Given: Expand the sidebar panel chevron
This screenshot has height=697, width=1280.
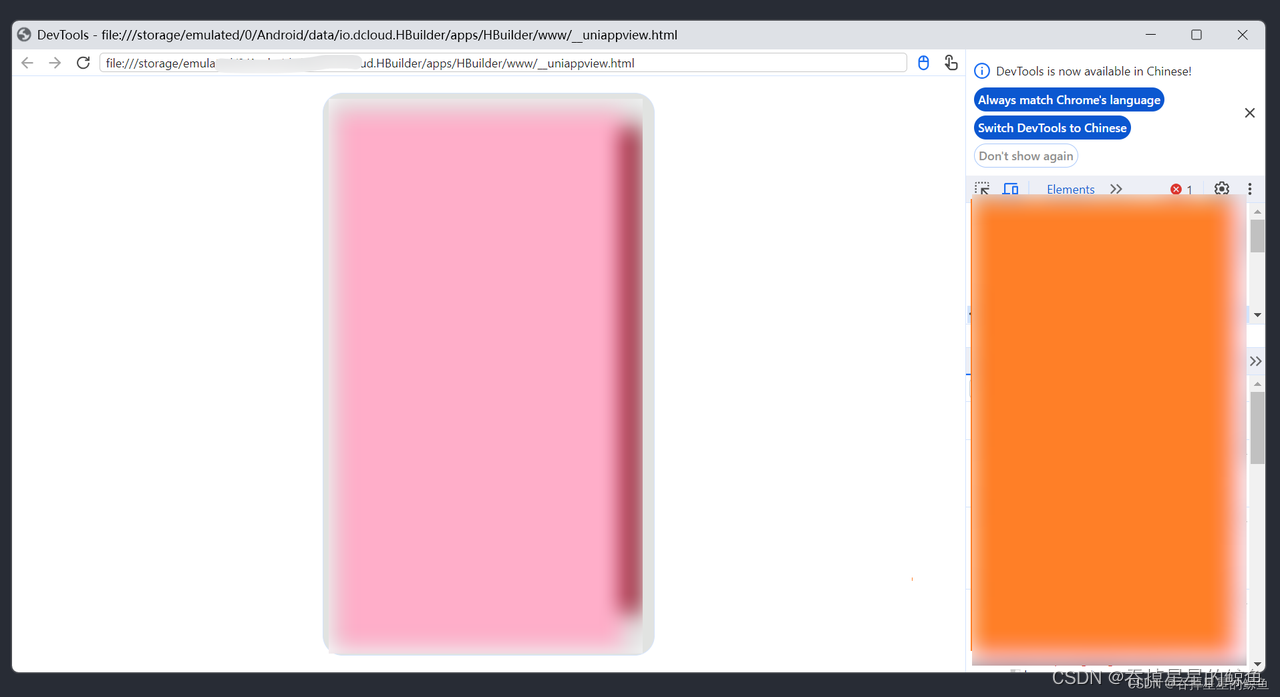Looking at the screenshot, I should pos(1255,361).
